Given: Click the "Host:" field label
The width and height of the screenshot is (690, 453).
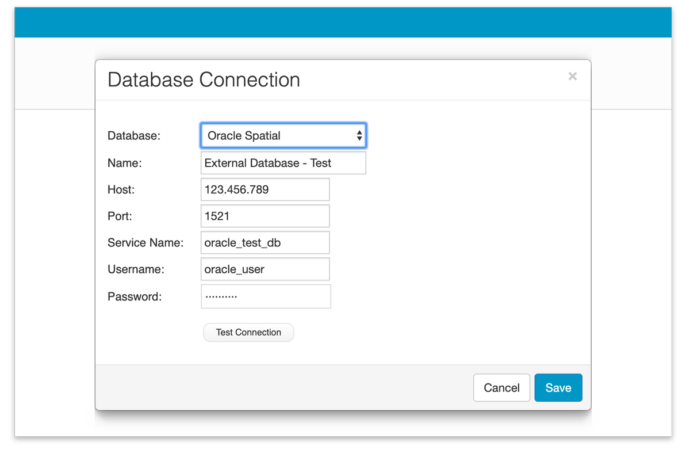Looking at the screenshot, I should click(x=123, y=190).
